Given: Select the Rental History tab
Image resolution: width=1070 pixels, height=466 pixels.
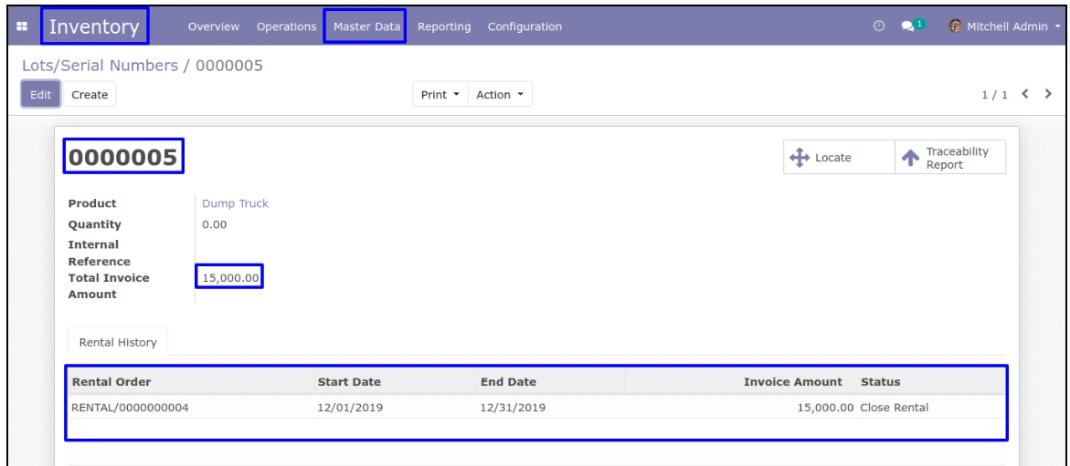Looking at the screenshot, I should tap(117, 342).
